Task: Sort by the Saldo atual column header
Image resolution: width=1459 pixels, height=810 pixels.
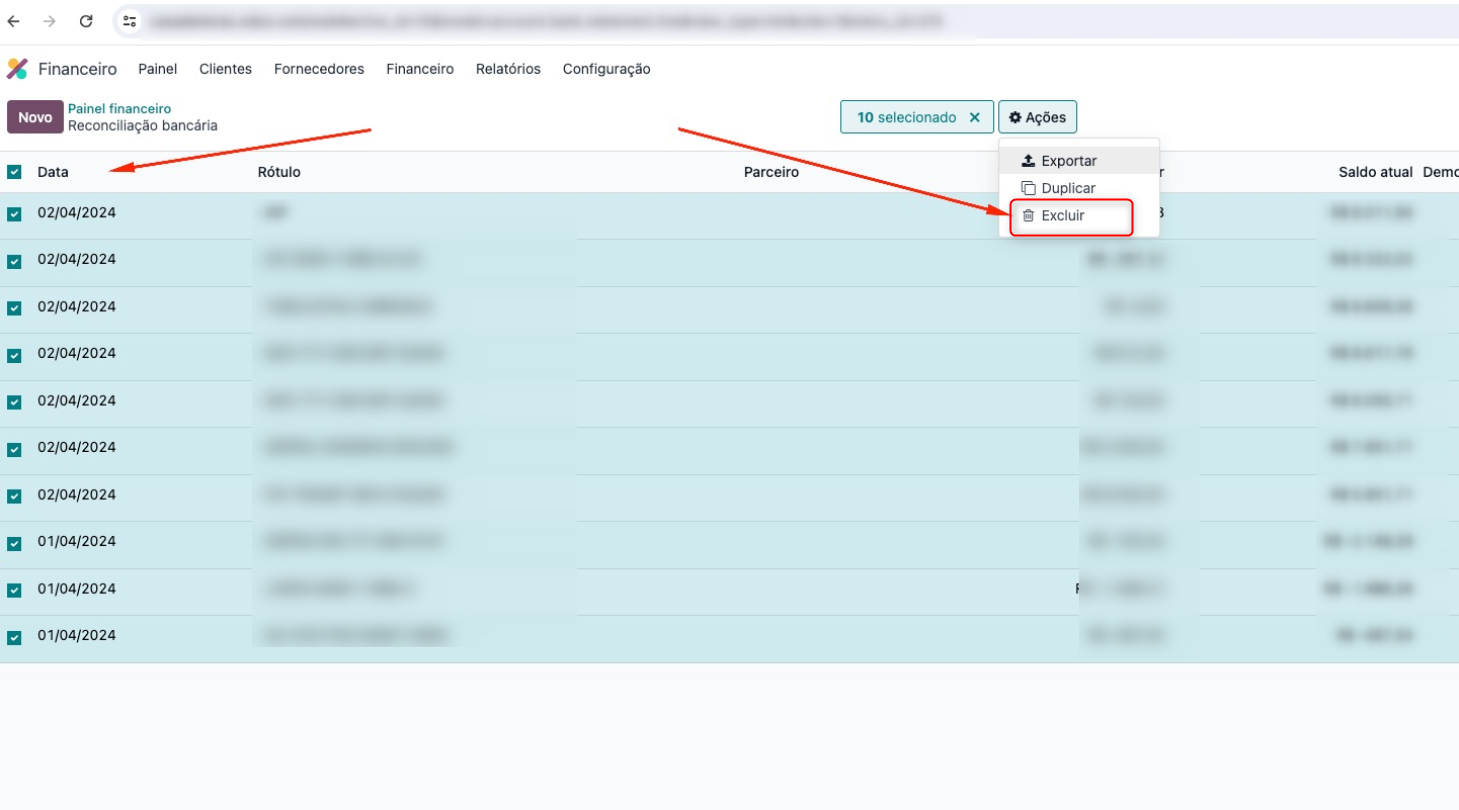Action: [1375, 172]
